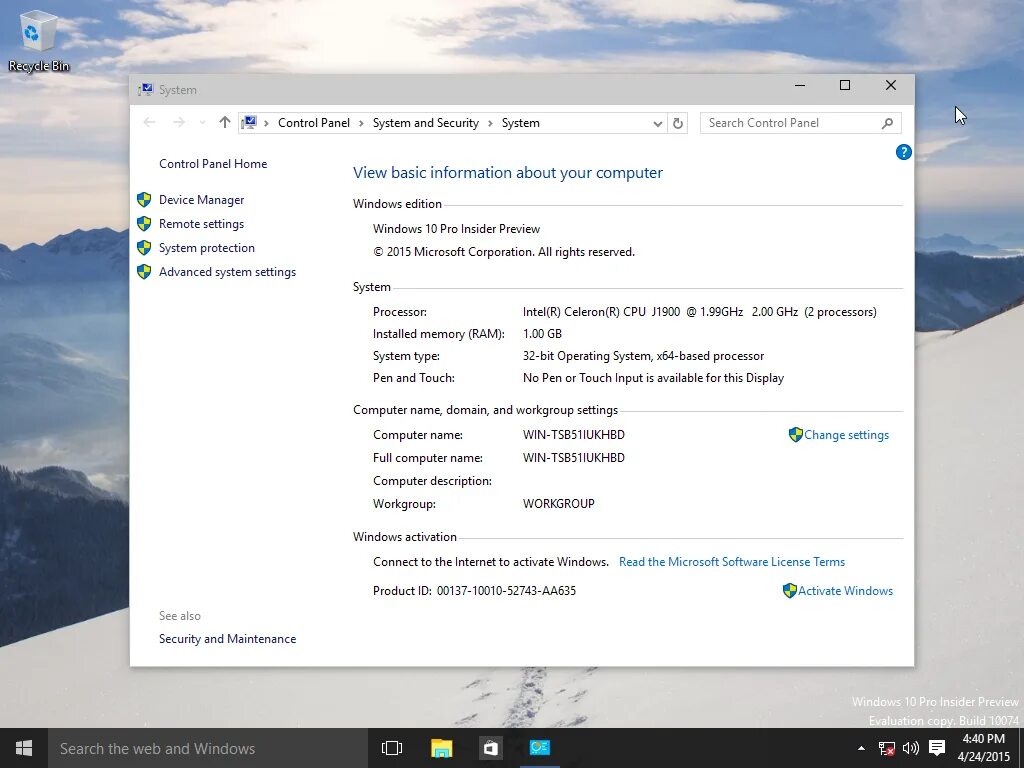Click the back navigation arrow
1024x768 pixels.
150,122
